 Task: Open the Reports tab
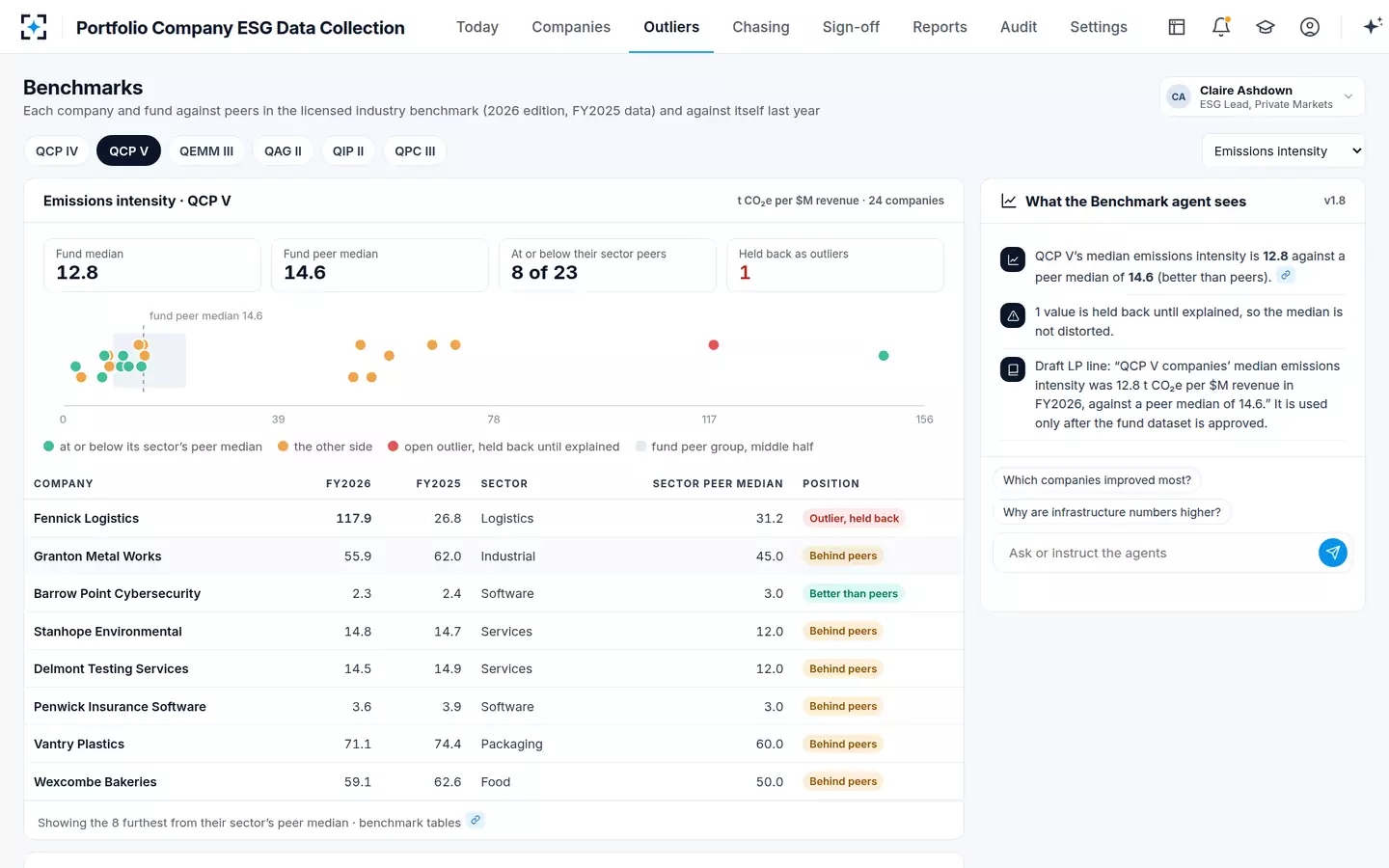pyautogui.click(x=940, y=27)
